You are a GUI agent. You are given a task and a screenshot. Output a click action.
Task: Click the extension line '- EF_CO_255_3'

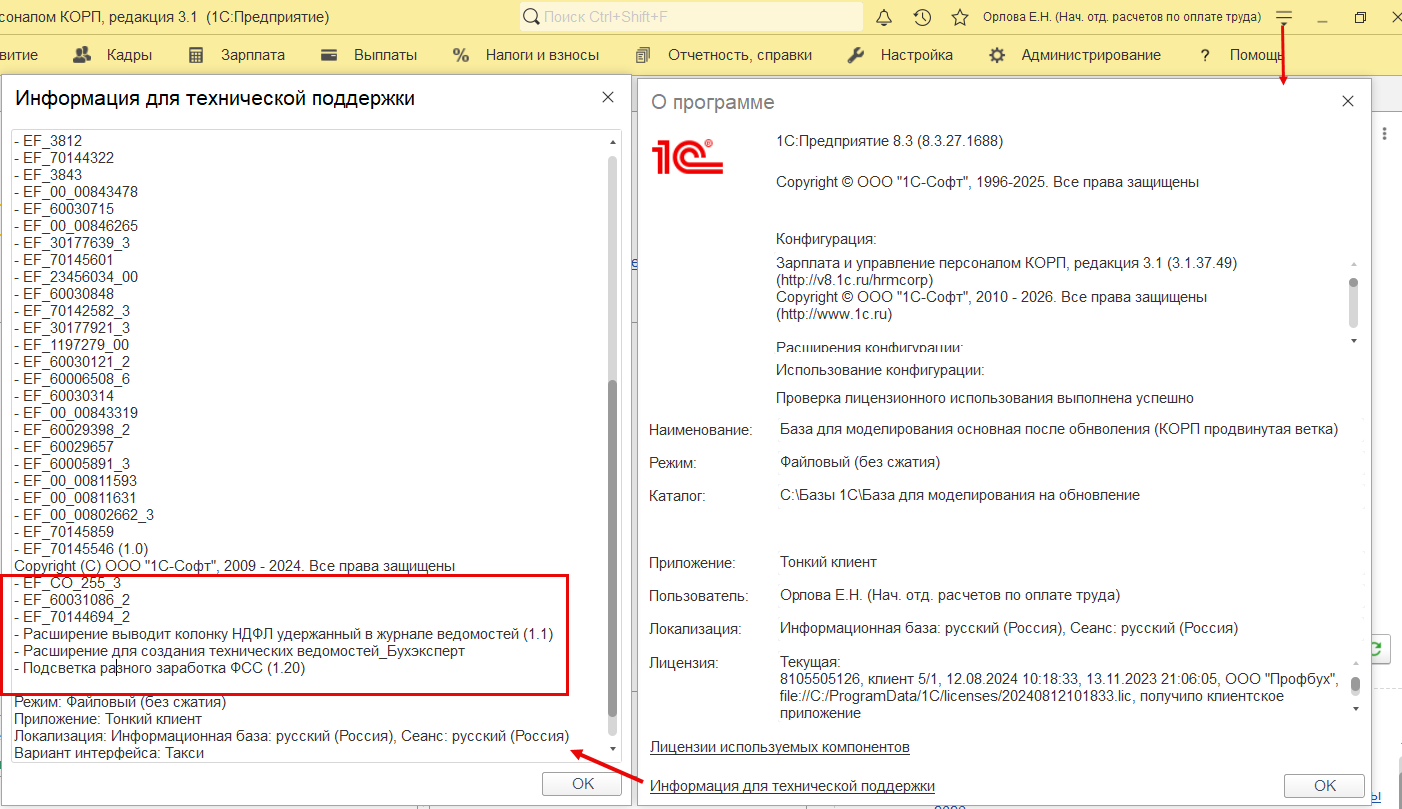(x=68, y=583)
